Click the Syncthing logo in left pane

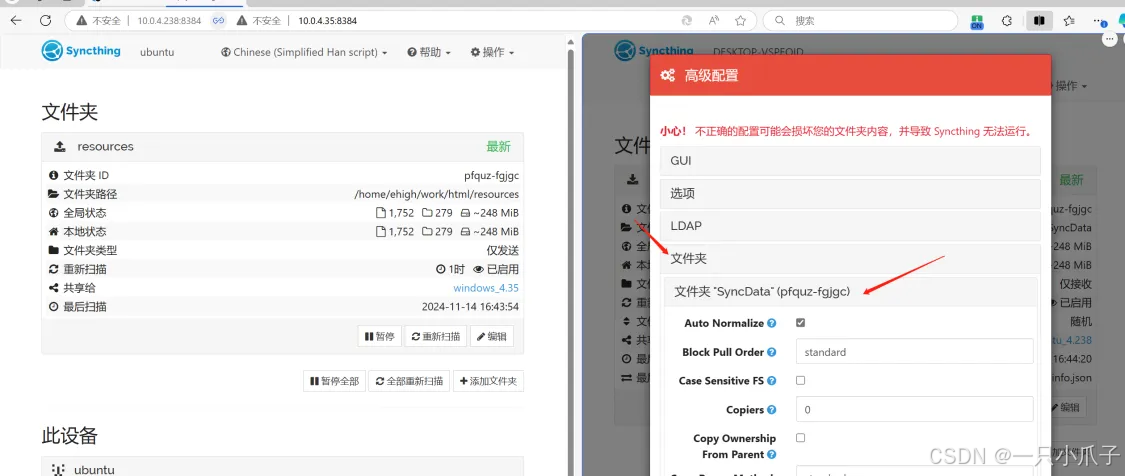click(x=81, y=51)
